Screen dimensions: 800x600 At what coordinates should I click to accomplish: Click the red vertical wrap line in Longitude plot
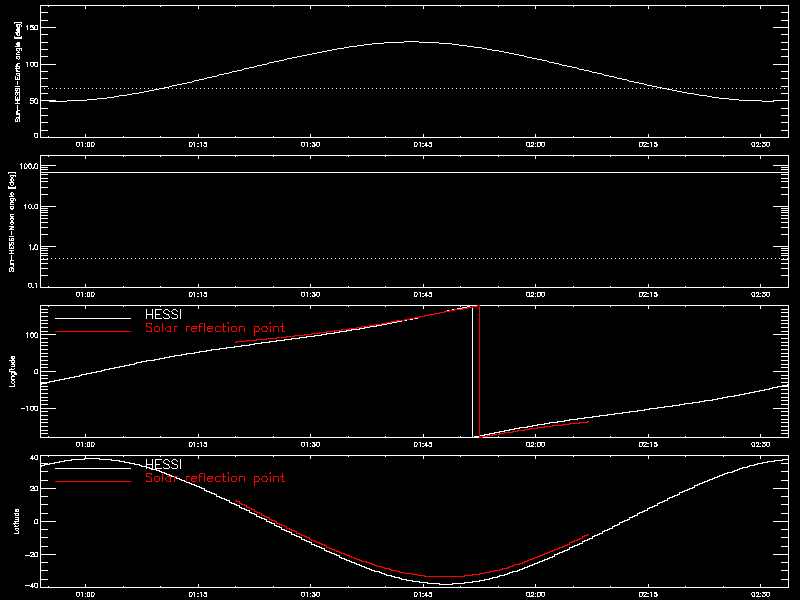coord(480,371)
